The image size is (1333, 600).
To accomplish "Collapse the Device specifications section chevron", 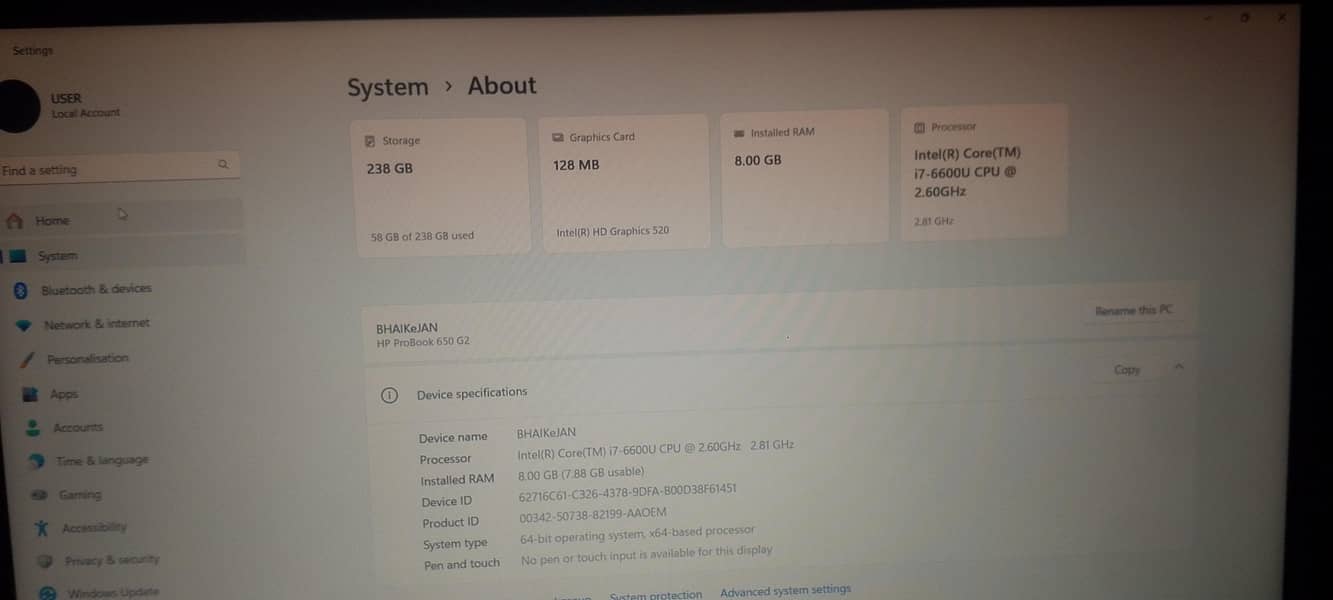I will click(1179, 367).
